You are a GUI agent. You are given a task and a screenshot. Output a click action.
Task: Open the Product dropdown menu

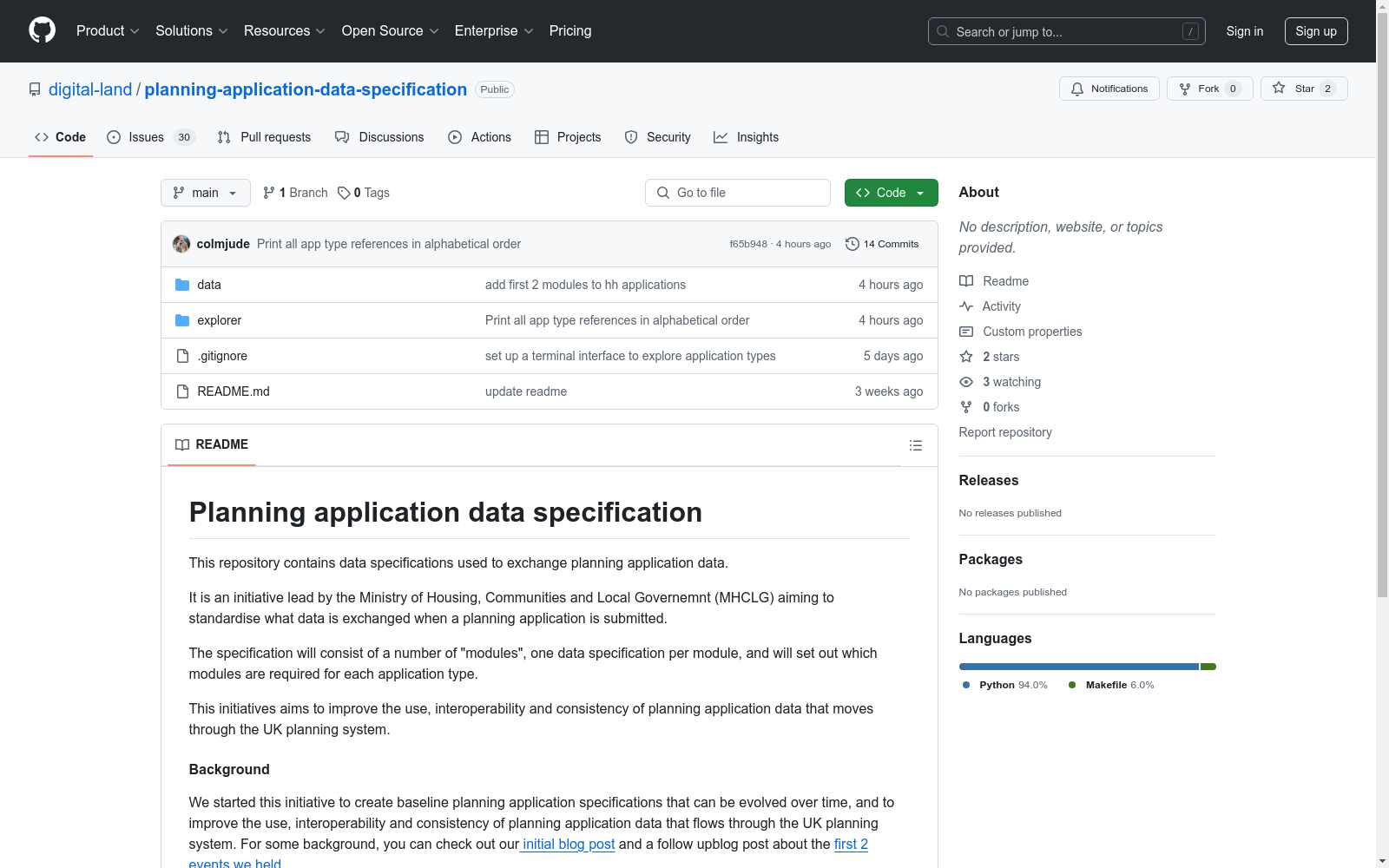point(108,31)
